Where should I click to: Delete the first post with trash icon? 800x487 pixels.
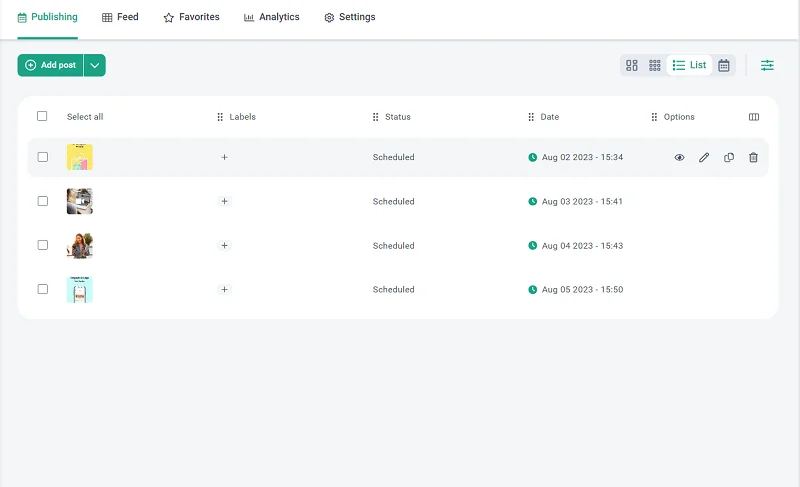(x=753, y=157)
